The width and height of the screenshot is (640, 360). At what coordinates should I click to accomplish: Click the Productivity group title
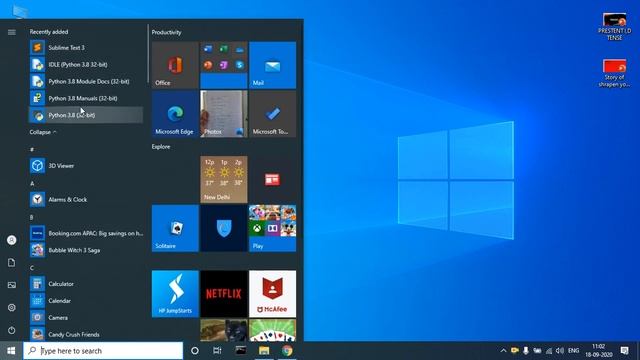[x=167, y=32]
